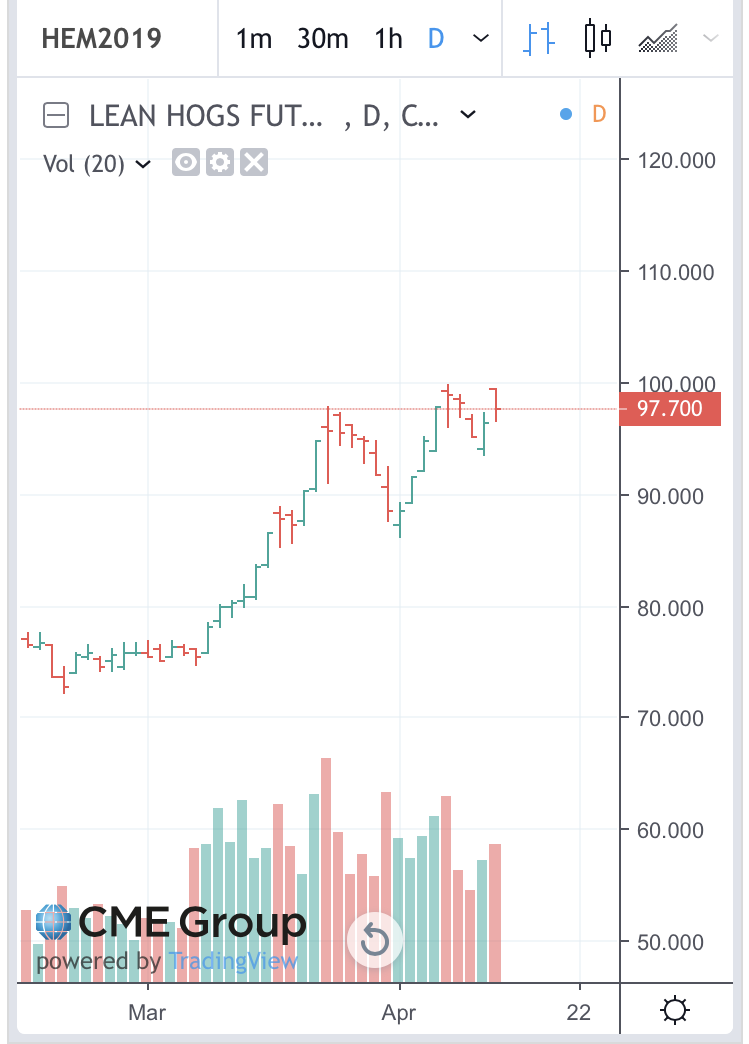Choose the 1h timeframe

coord(388,39)
